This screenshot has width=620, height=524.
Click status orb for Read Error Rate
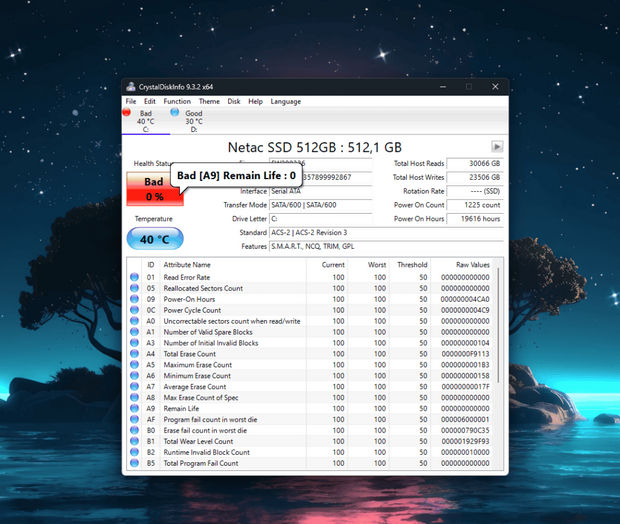135,277
